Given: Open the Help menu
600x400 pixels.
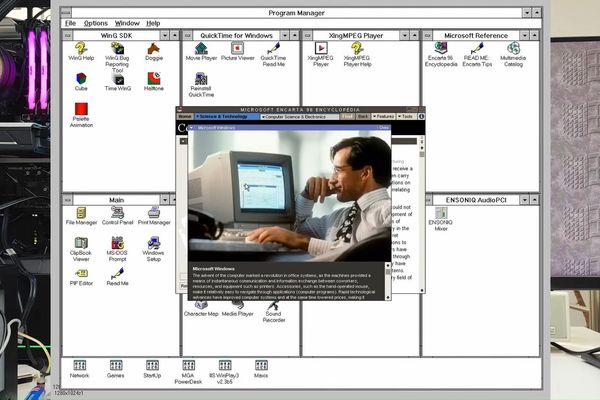Looking at the screenshot, I should click(153, 23).
